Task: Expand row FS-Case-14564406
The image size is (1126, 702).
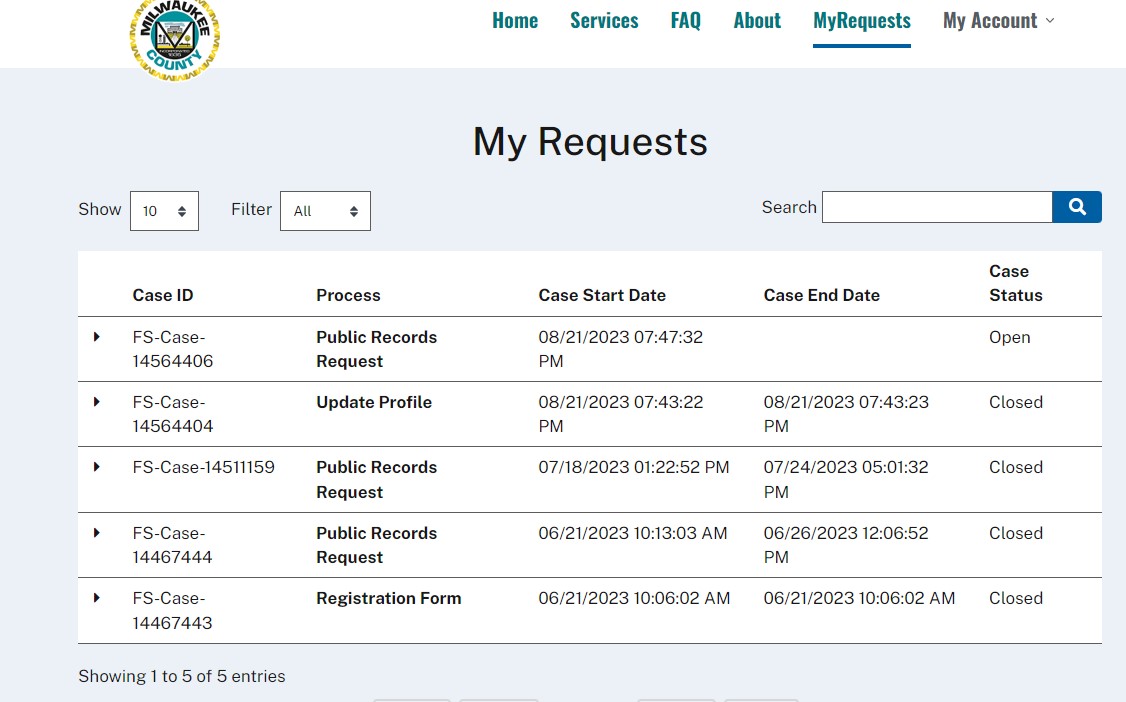Action: tap(96, 337)
